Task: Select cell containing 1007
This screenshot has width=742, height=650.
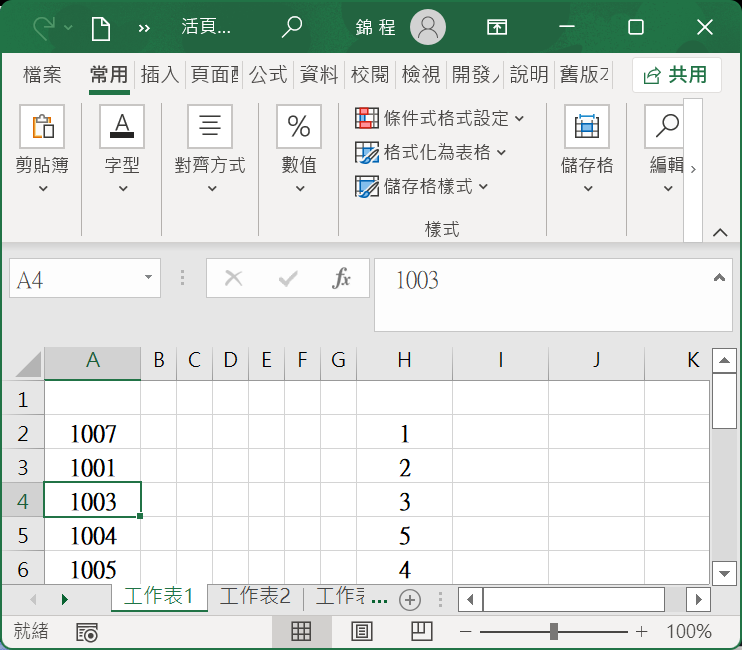Action: tap(93, 433)
